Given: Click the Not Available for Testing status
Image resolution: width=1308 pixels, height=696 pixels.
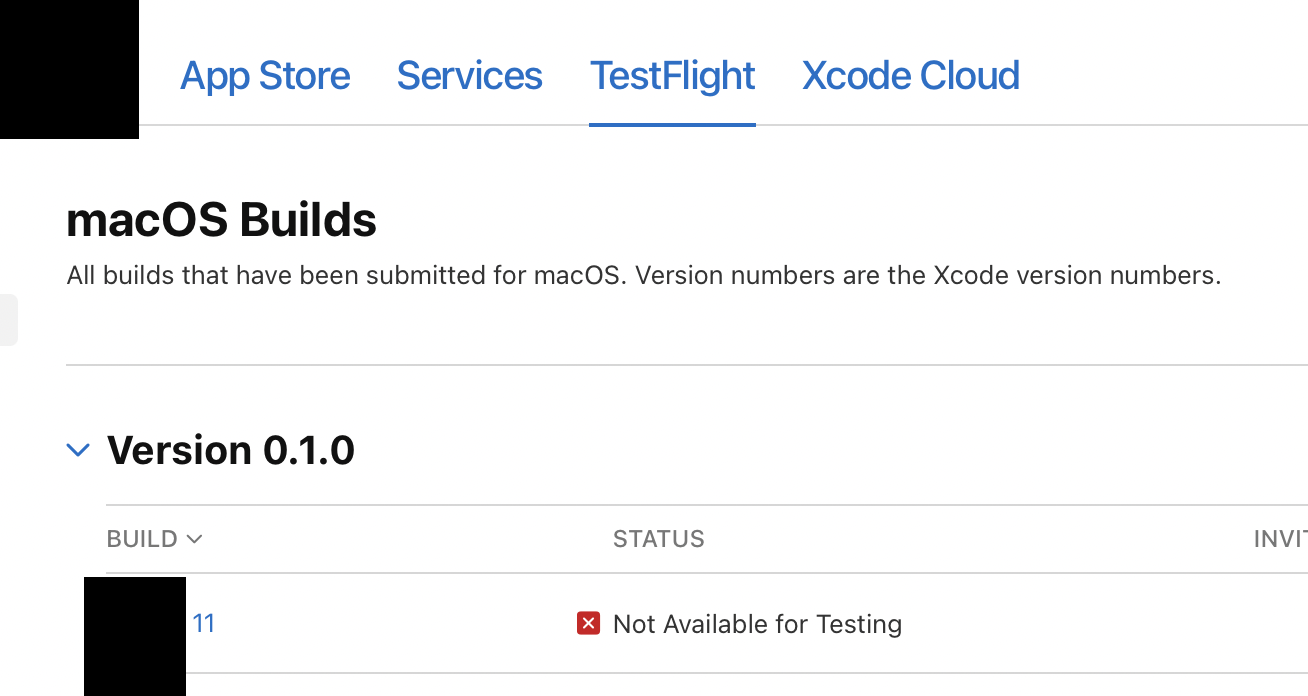Looking at the screenshot, I should tap(757, 624).
